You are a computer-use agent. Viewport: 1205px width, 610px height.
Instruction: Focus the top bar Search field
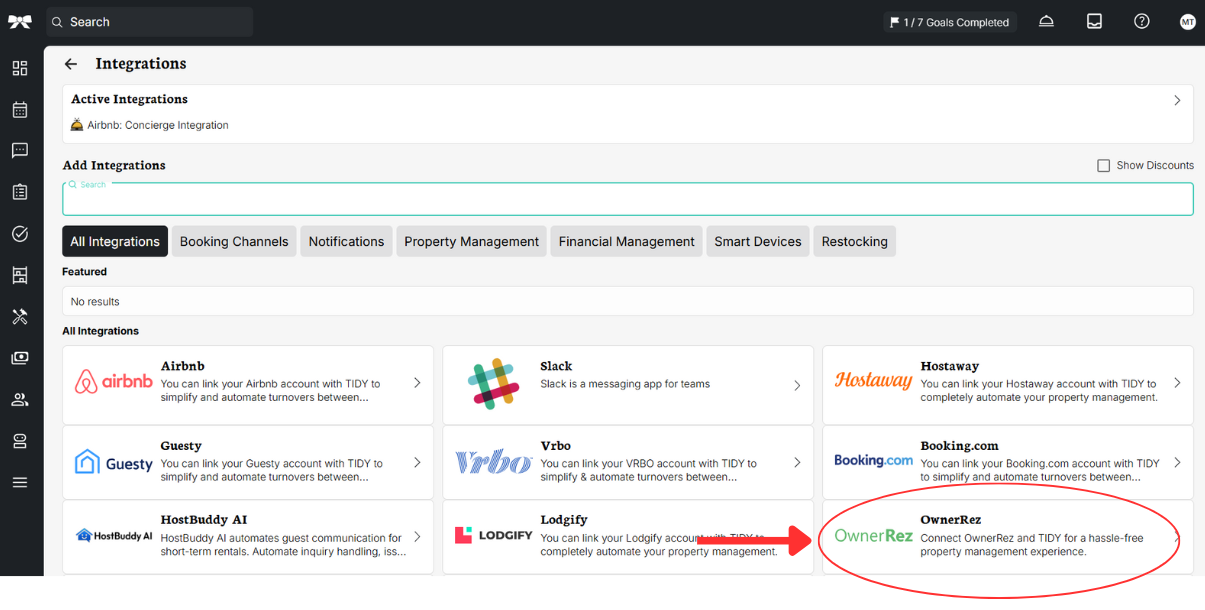click(150, 22)
